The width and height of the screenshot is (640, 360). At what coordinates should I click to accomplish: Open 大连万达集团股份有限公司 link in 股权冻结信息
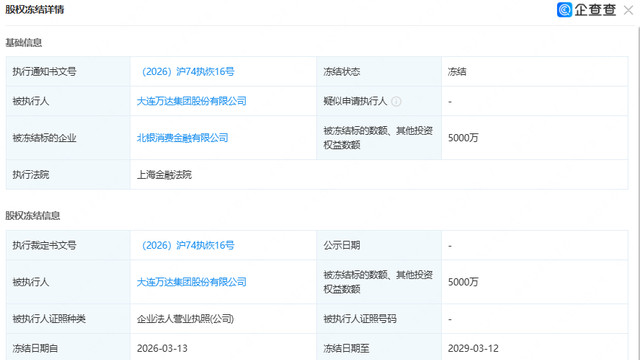click(191, 282)
